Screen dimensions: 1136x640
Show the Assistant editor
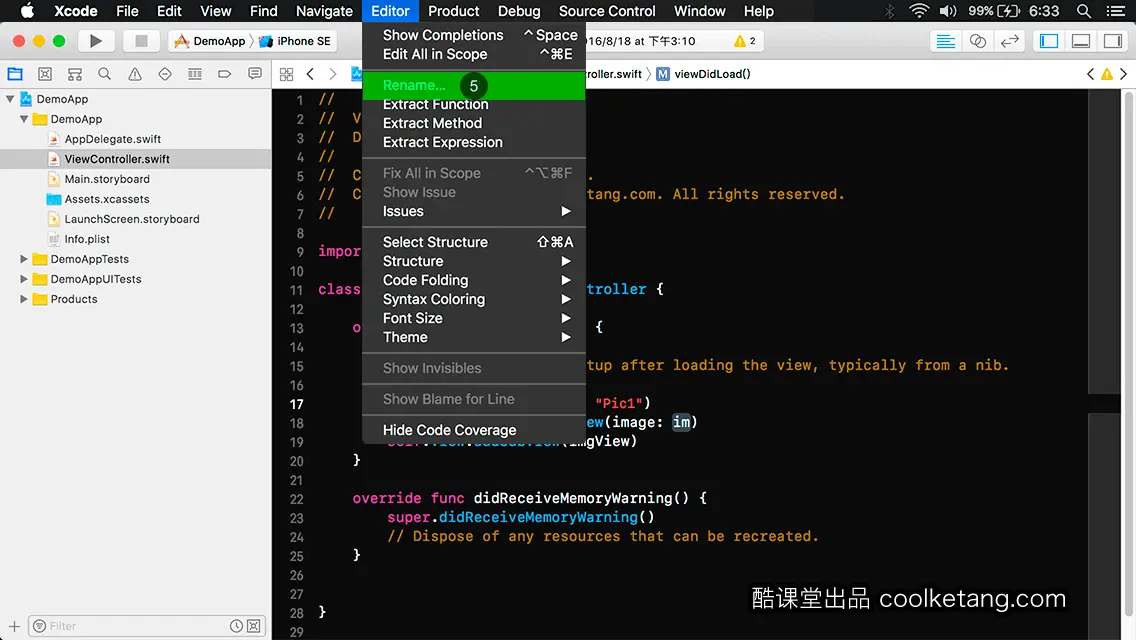(x=977, y=41)
